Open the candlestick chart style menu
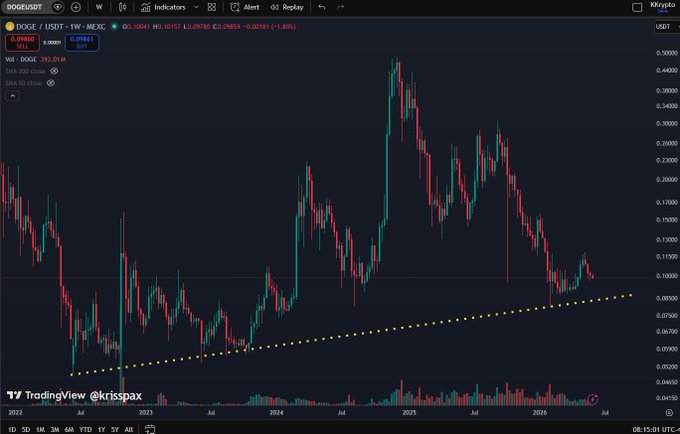Image resolution: width=680 pixels, height=434 pixels. 123,7
